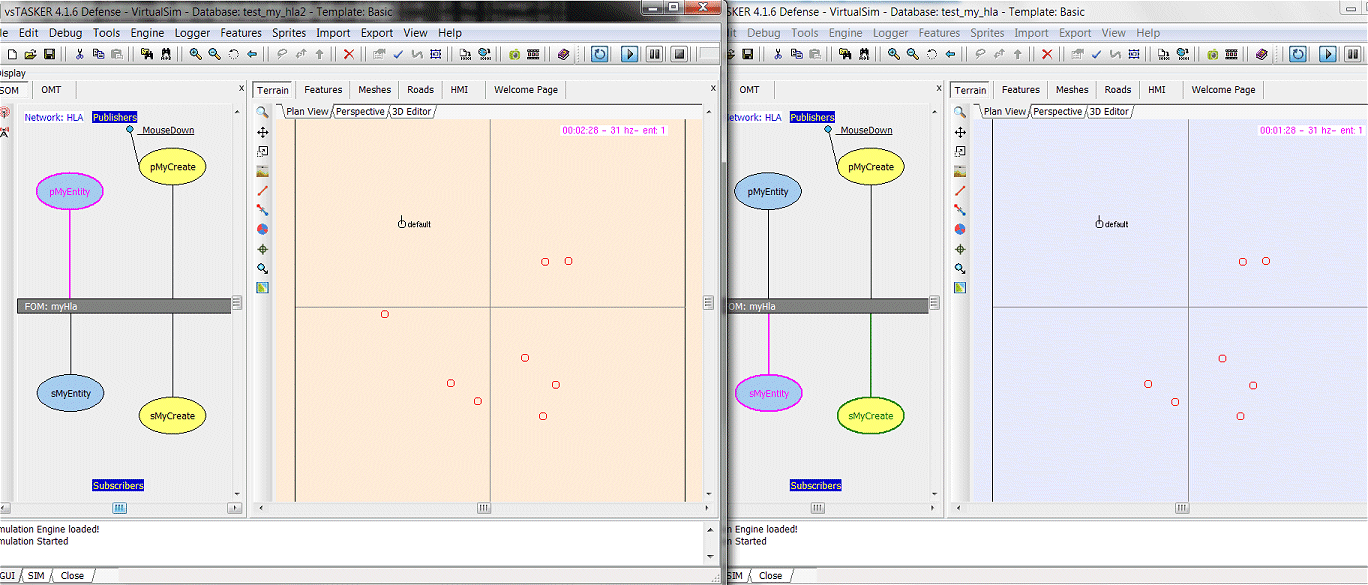The height and width of the screenshot is (585, 1368).
Task: Click the Save icon in left window toolbar
Action: (49, 54)
